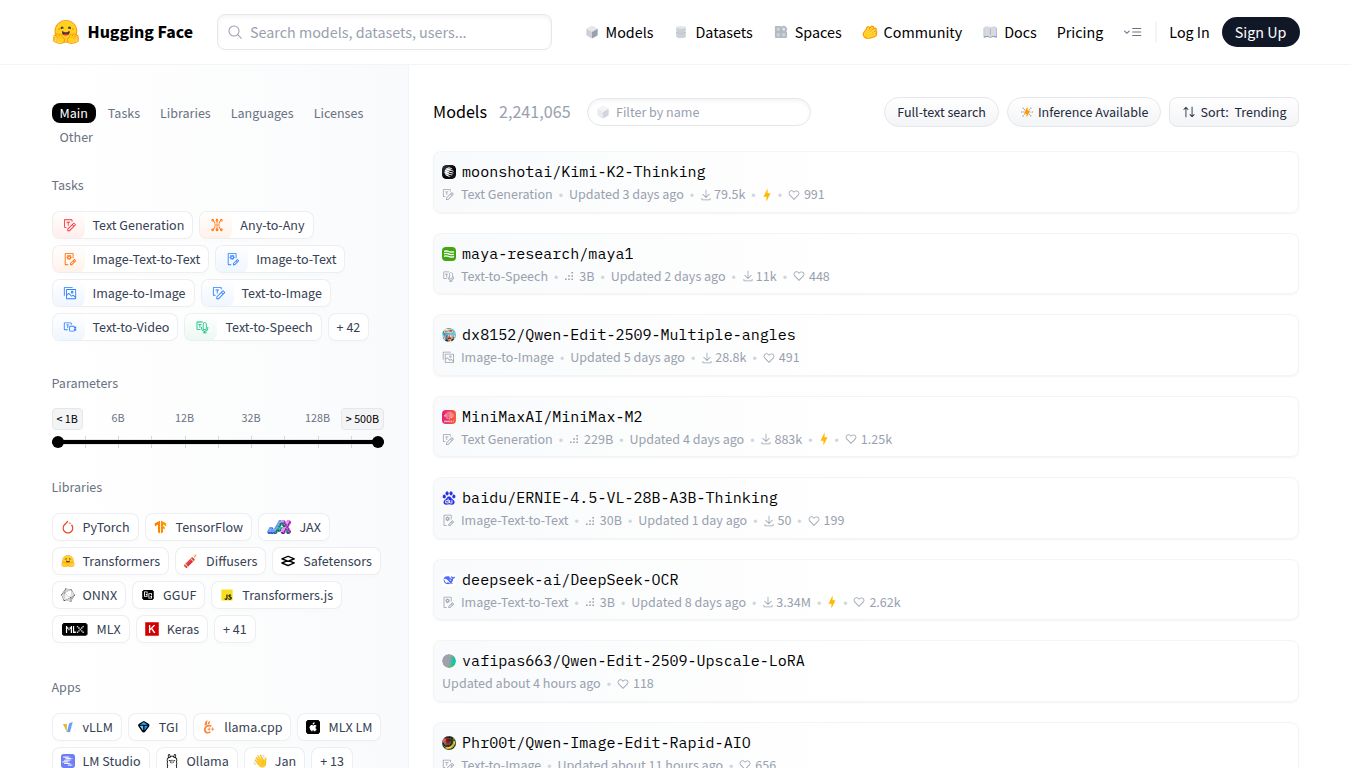Click the Hugging Face logo icon
The width and height of the screenshot is (1366, 768).
click(66, 32)
